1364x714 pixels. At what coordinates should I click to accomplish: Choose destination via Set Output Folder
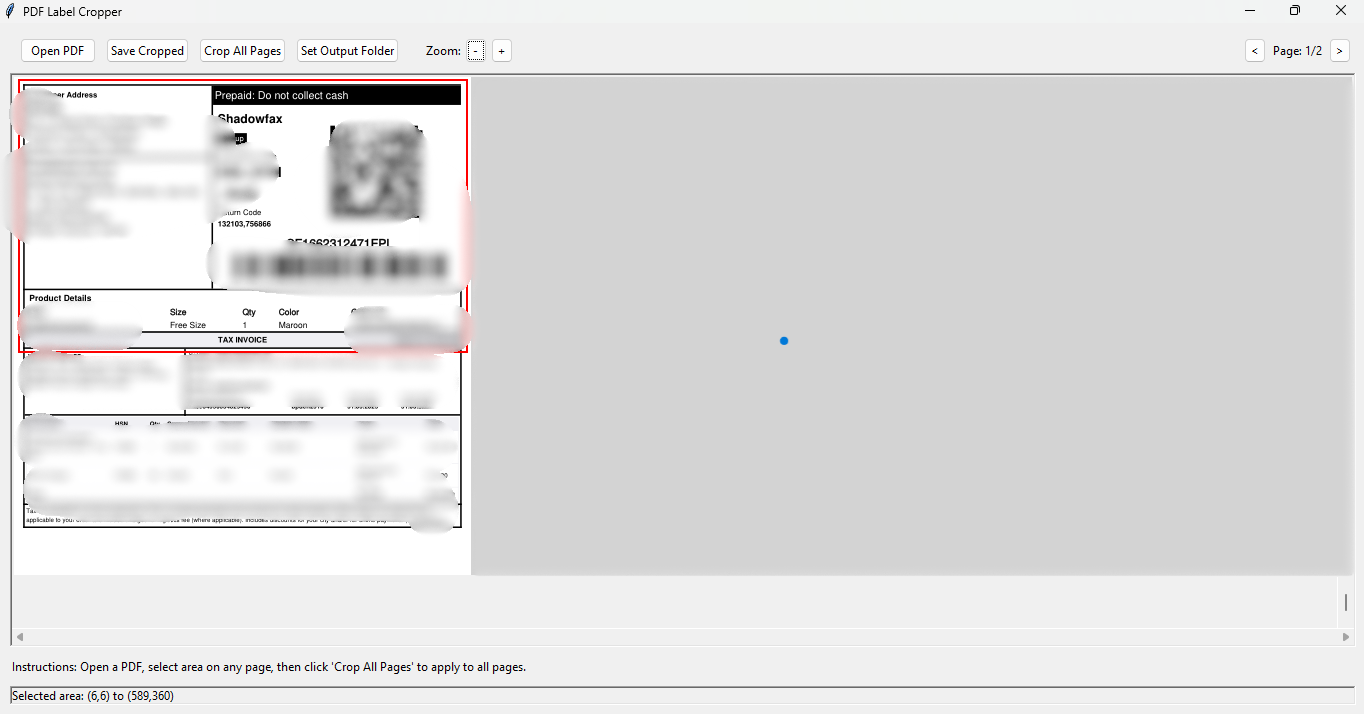click(348, 51)
